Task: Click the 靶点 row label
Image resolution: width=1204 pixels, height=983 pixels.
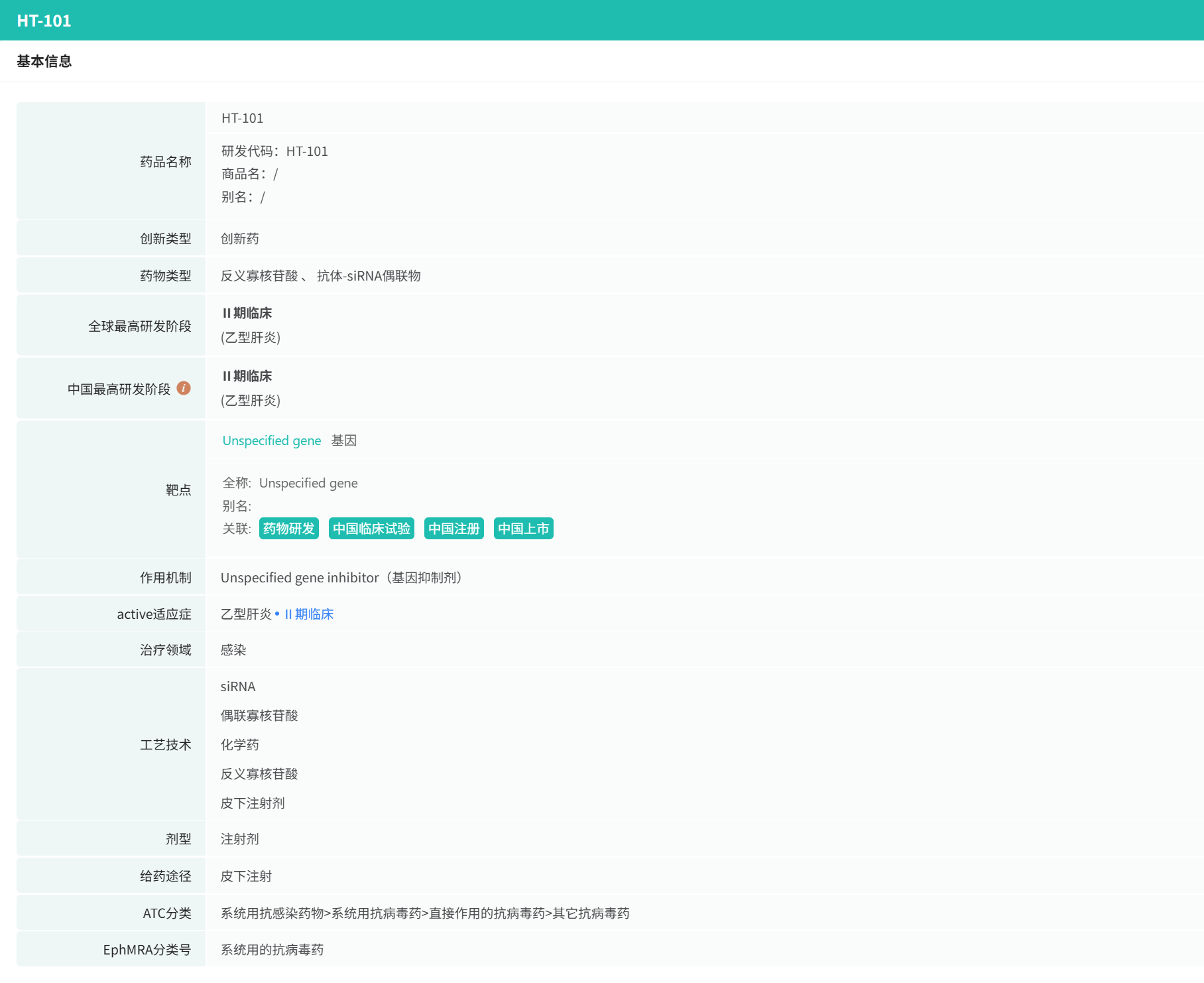Action: click(x=178, y=490)
